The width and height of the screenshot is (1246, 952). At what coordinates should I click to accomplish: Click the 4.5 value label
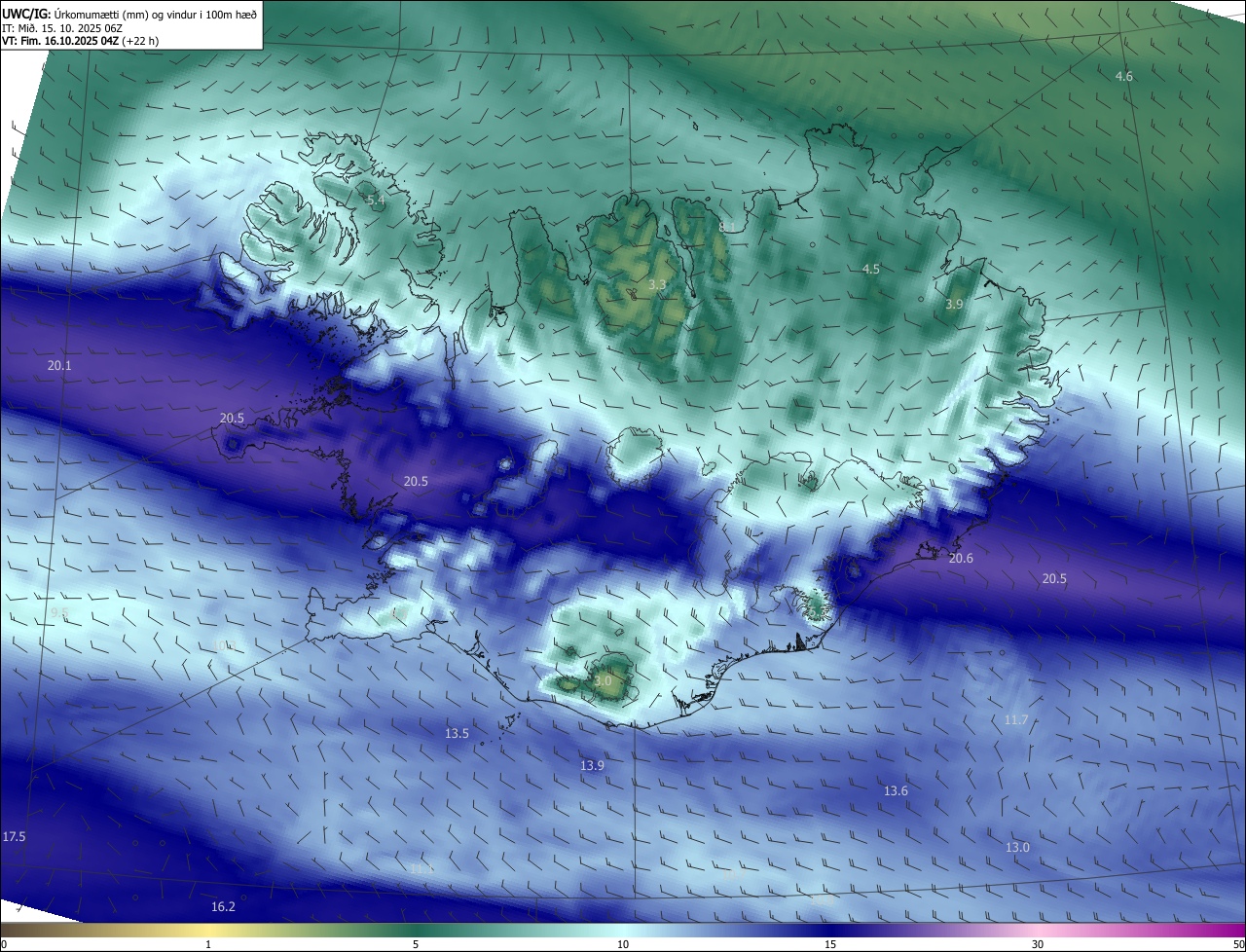871,269
